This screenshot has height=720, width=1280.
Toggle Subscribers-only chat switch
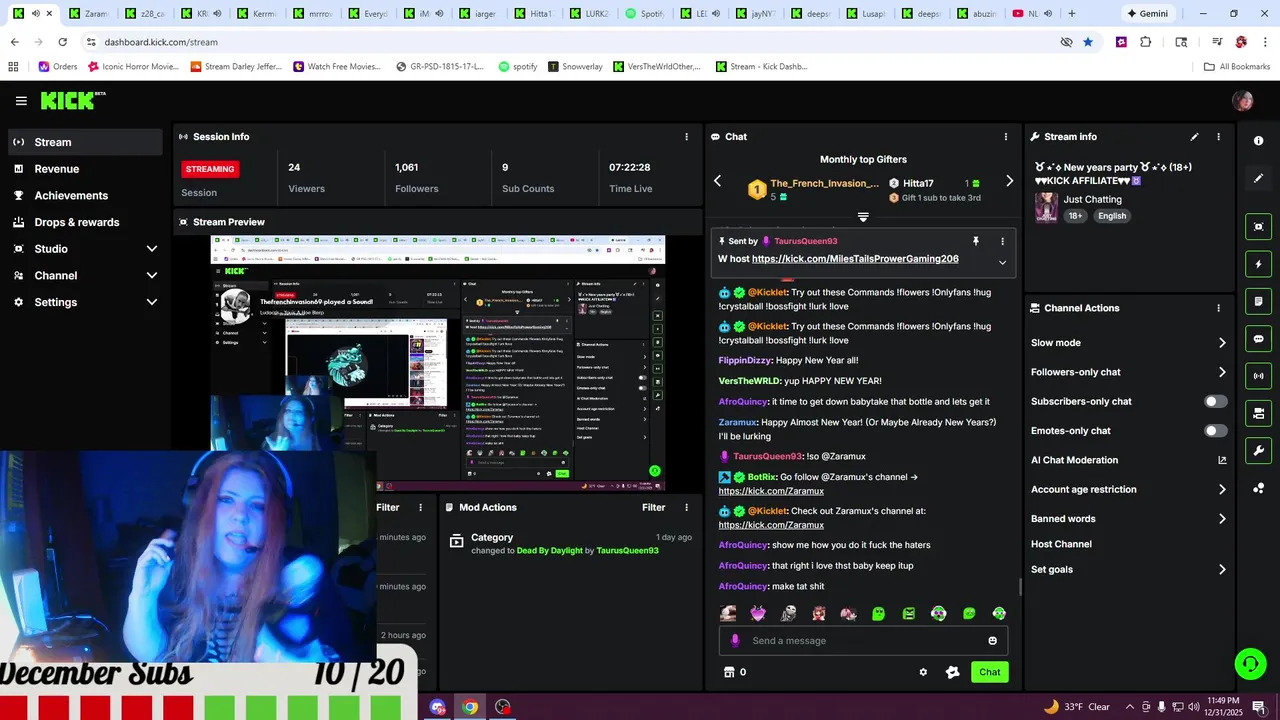pos(1215,401)
